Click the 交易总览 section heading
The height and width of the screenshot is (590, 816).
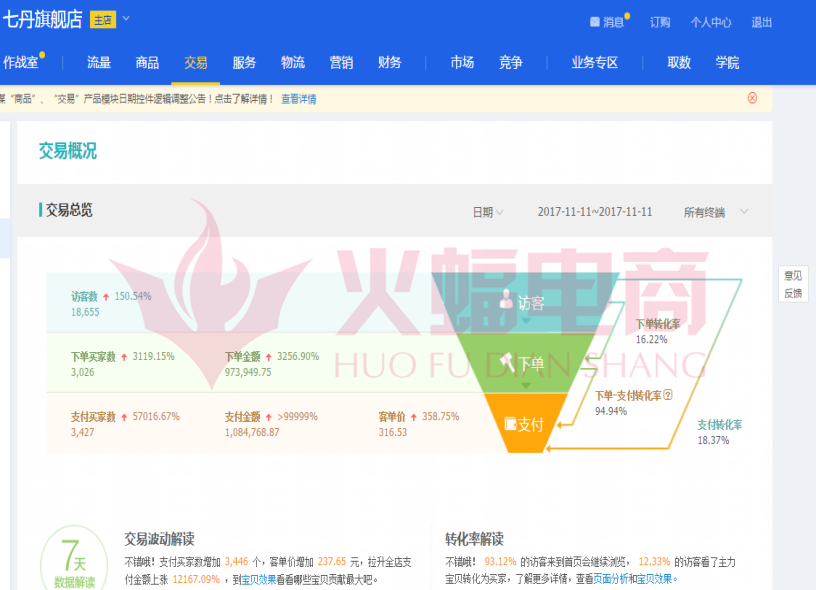[x=69, y=210]
